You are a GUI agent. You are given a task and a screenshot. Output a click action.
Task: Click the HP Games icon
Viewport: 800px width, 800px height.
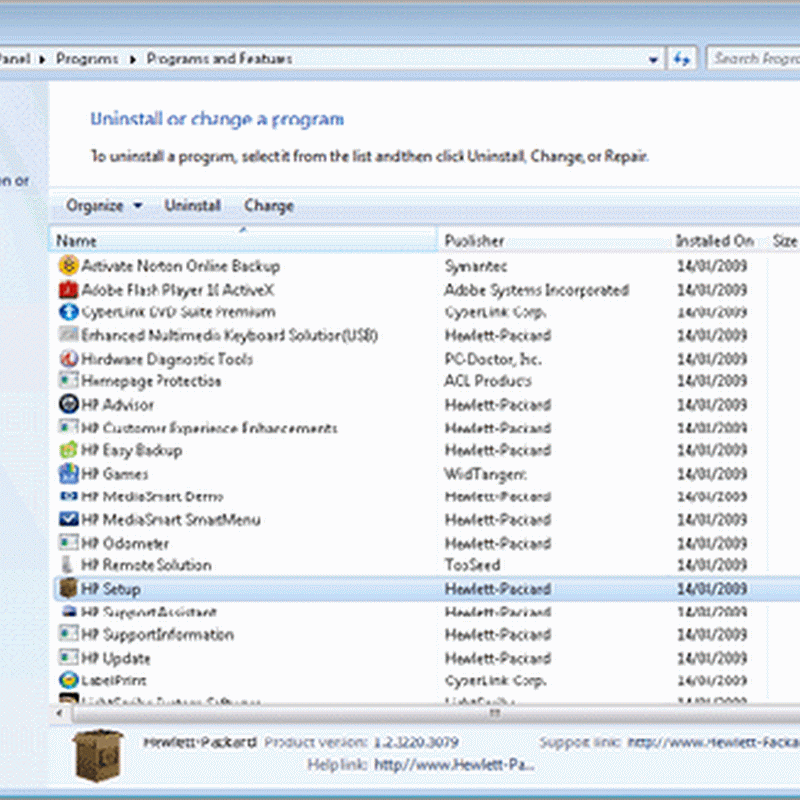(68, 473)
